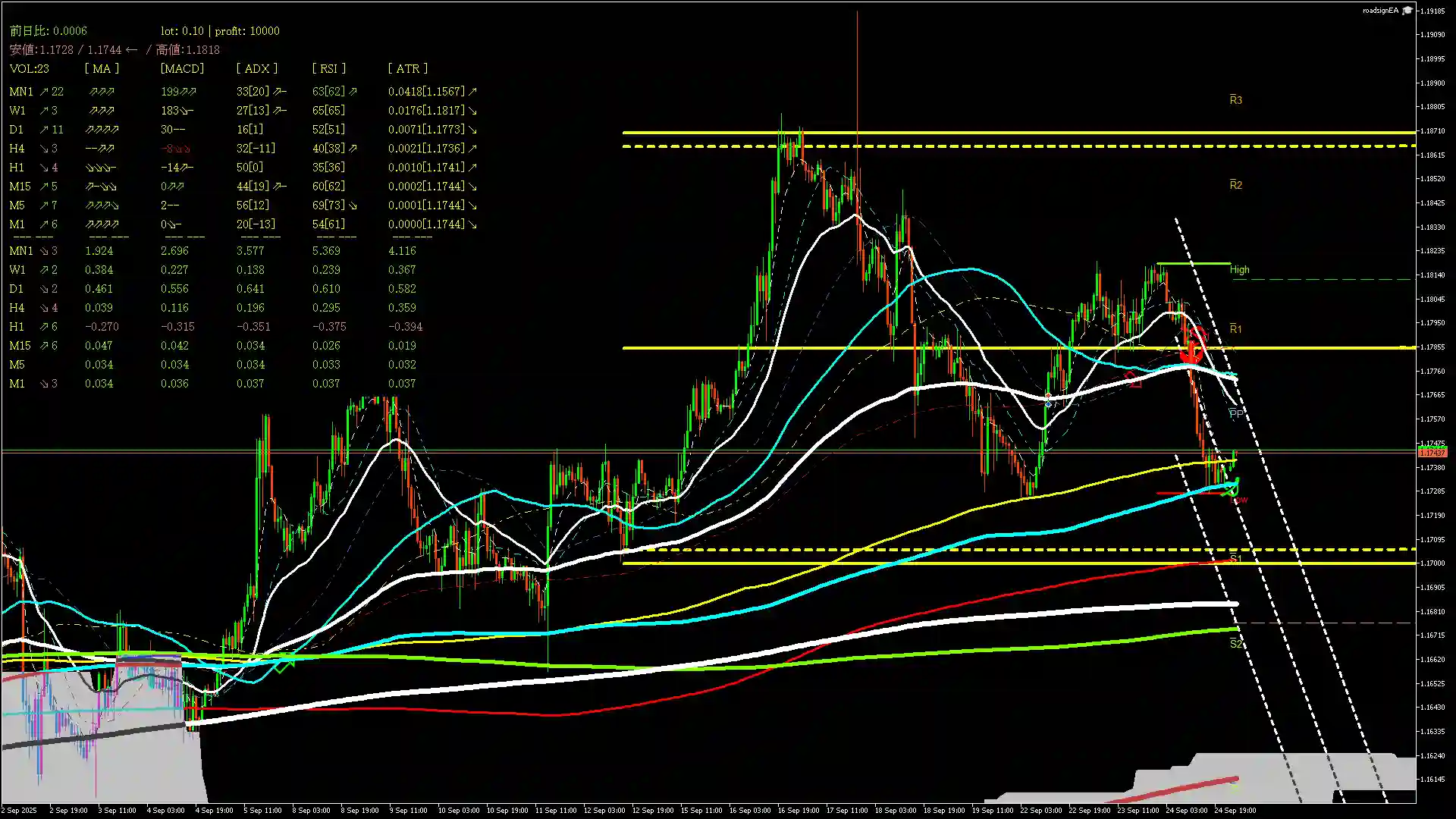Click the green checkmark marker by Low
The height and width of the screenshot is (819, 1456).
[x=1231, y=491]
